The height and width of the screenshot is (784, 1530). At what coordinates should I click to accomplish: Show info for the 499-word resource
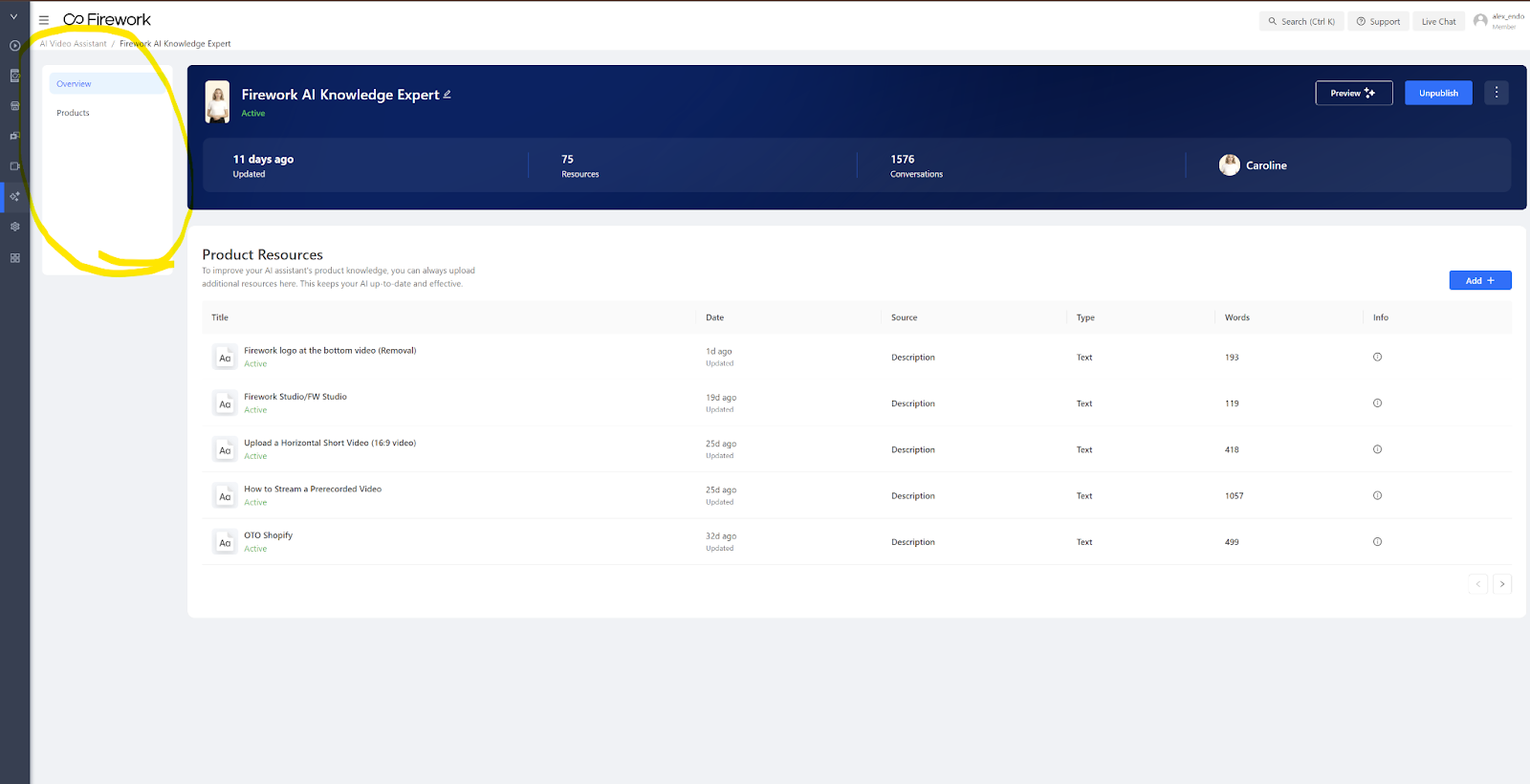tap(1377, 541)
